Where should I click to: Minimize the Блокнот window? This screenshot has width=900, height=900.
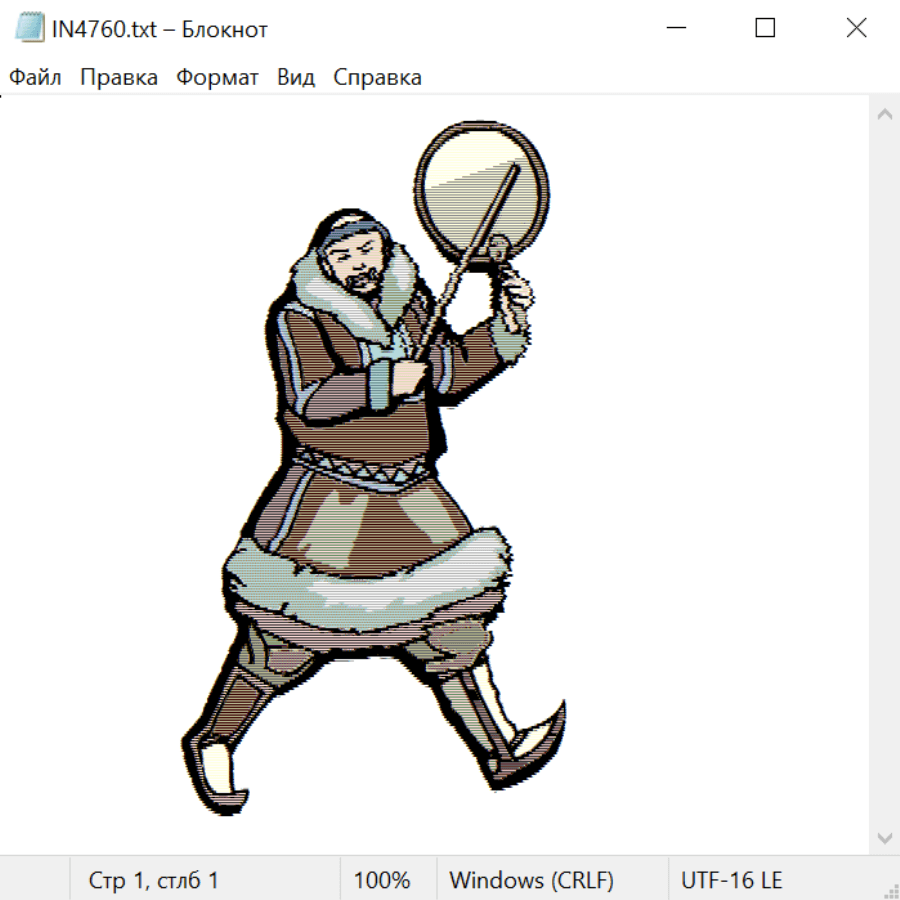click(x=674, y=29)
